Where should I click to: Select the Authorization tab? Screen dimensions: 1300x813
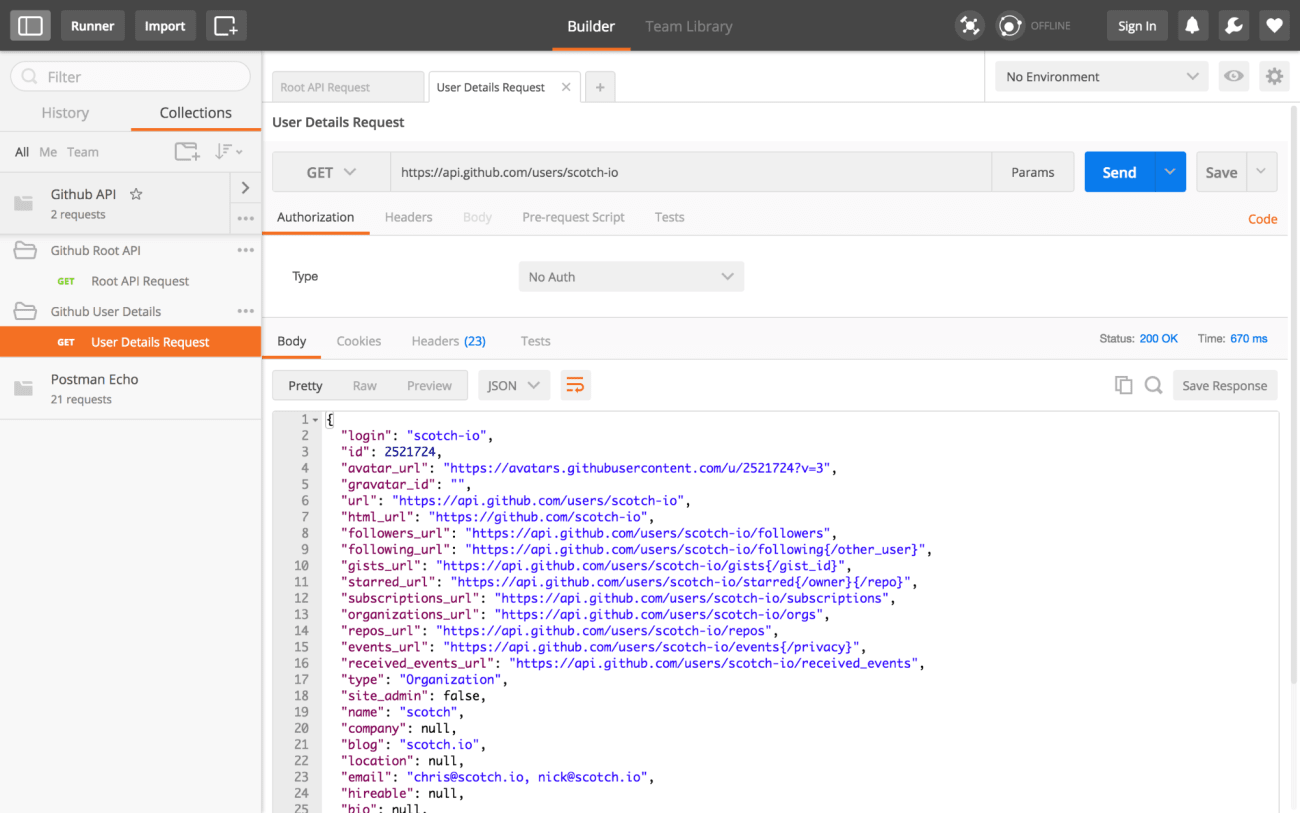(x=315, y=217)
